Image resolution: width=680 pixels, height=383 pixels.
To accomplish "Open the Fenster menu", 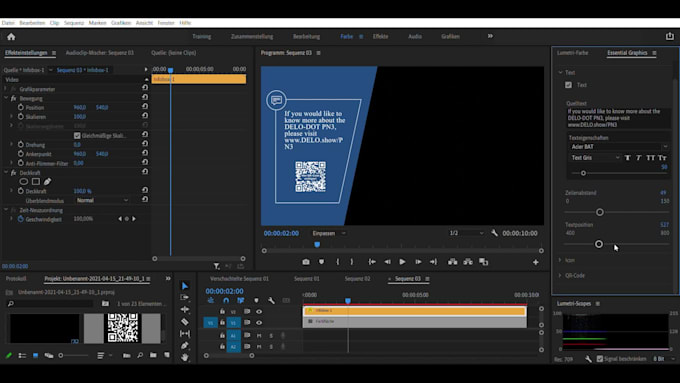I will coord(166,23).
